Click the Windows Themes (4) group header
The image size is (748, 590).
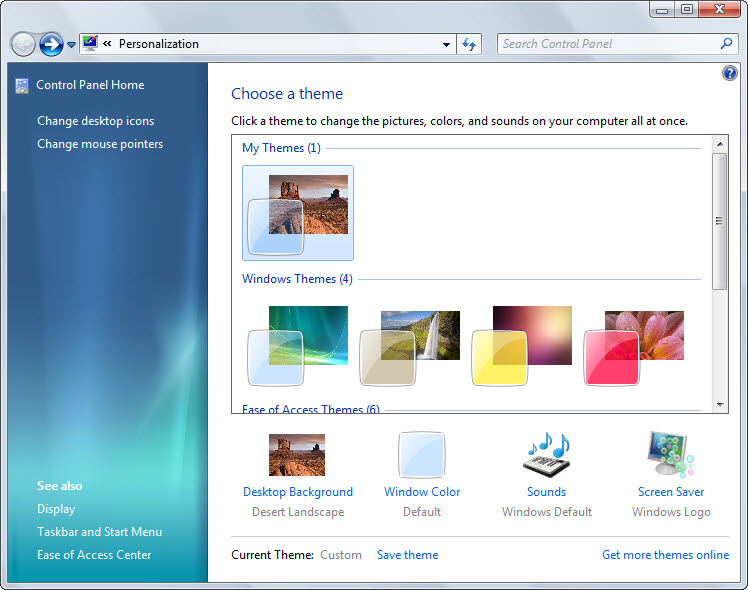297,279
